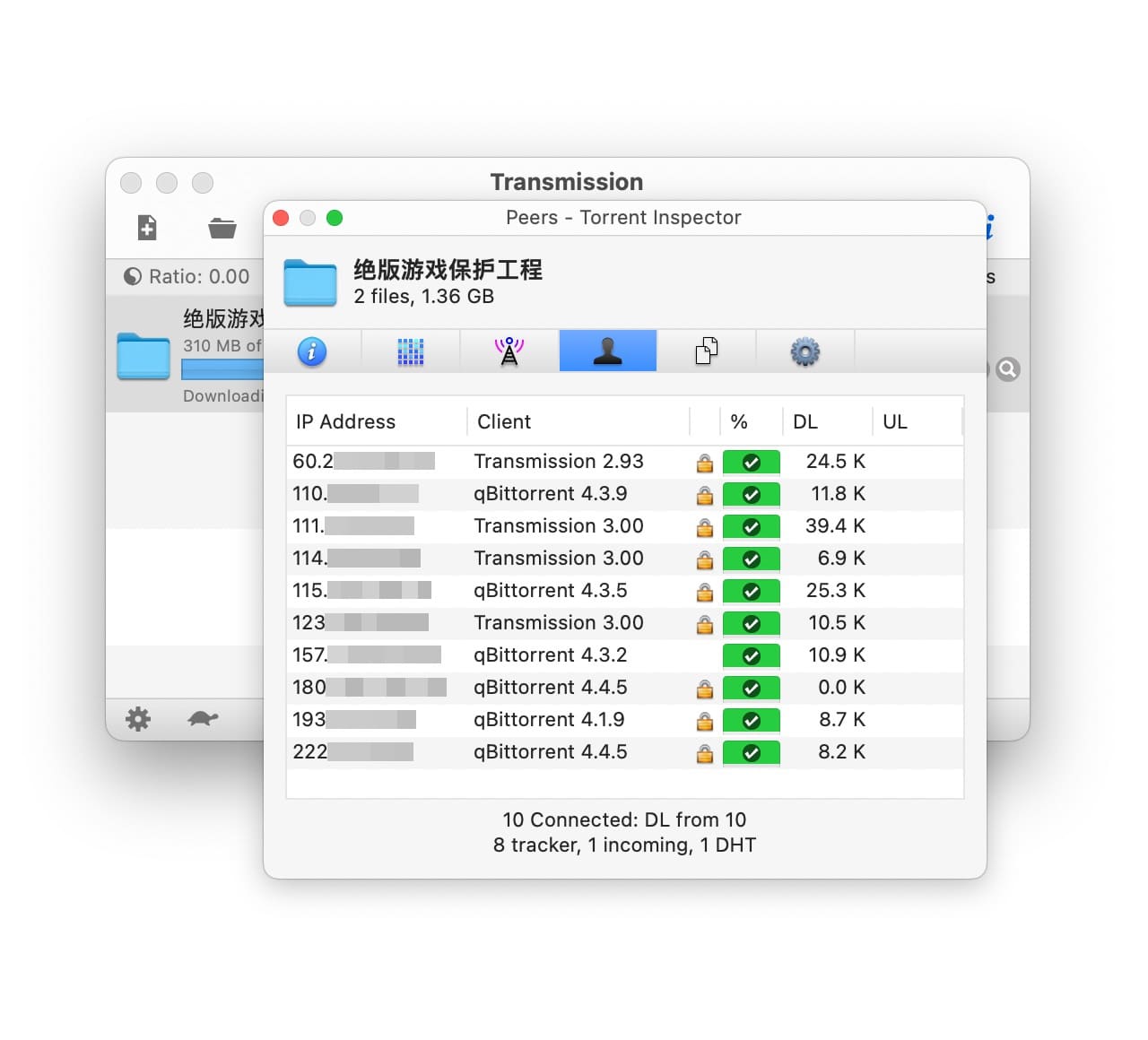1148x1040 pixels.
Task: Sort peers by IP Address column
Action: pyautogui.click(x=377, y=421)
